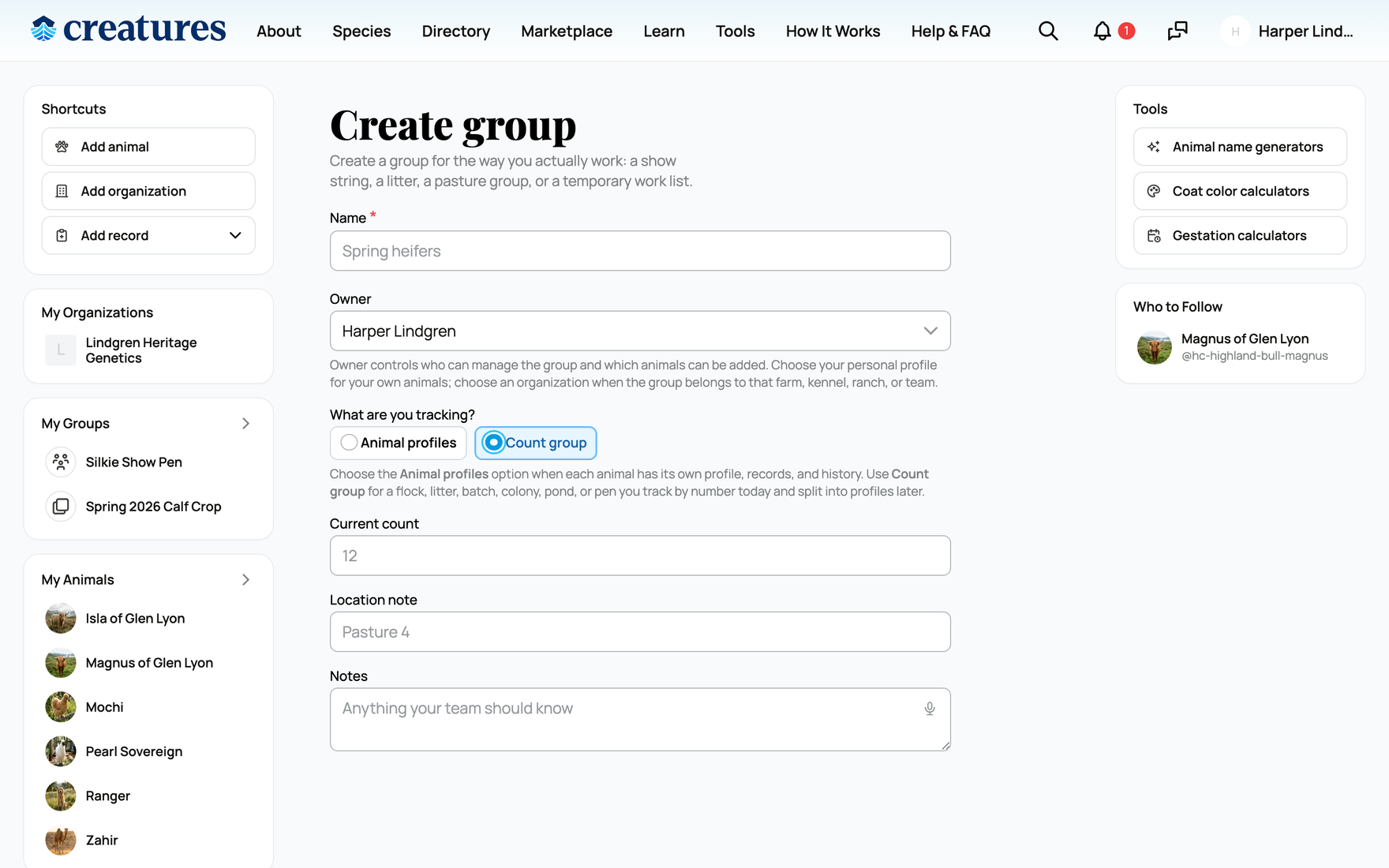Click the sparkle icon for name generators
Screen dimensions: 1389x868
[1154, 147]
